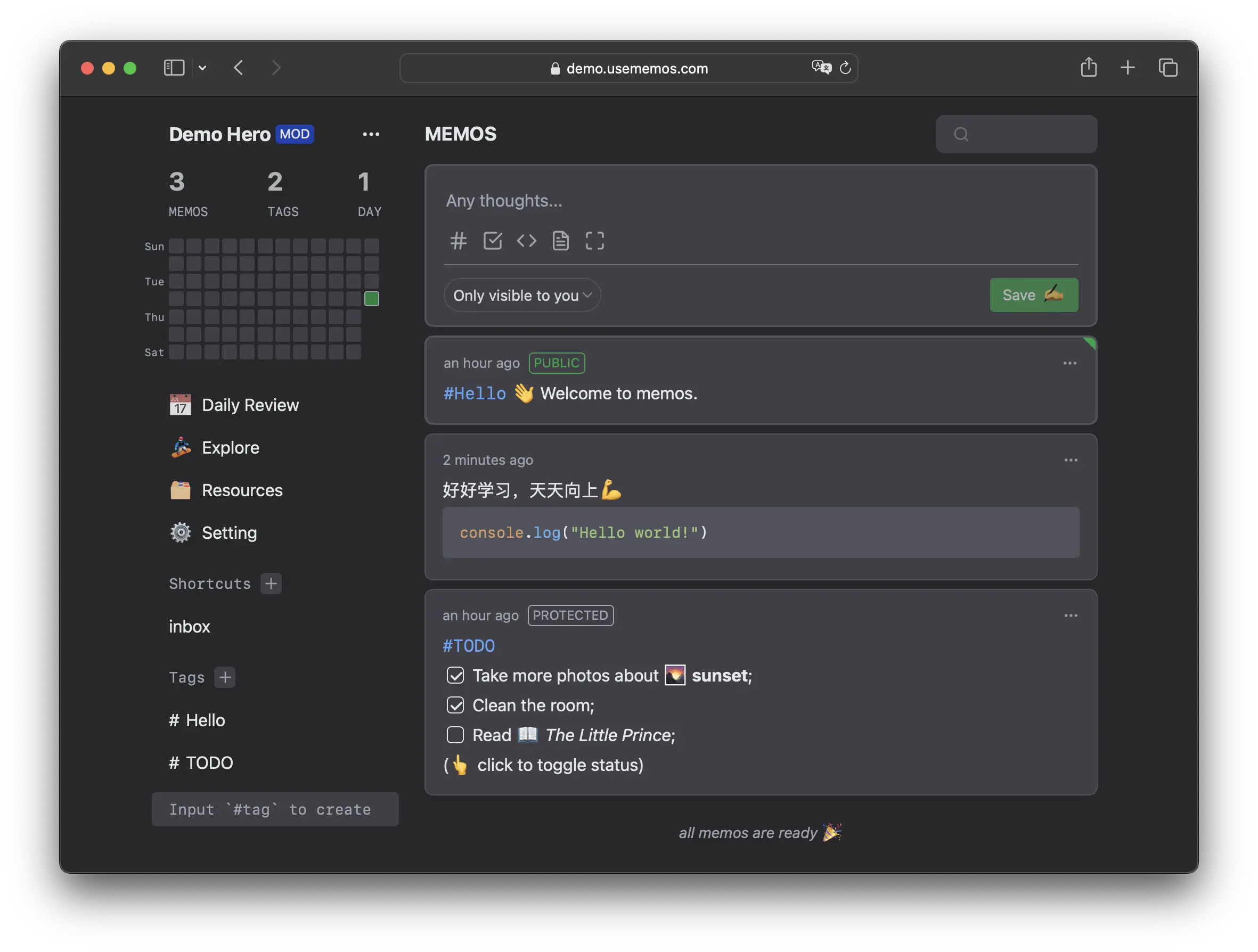This screenshot has height=952, width=1258.
Task: Select the green highlighted calendar heatmap cell
Action: click(x=371, y=299)
